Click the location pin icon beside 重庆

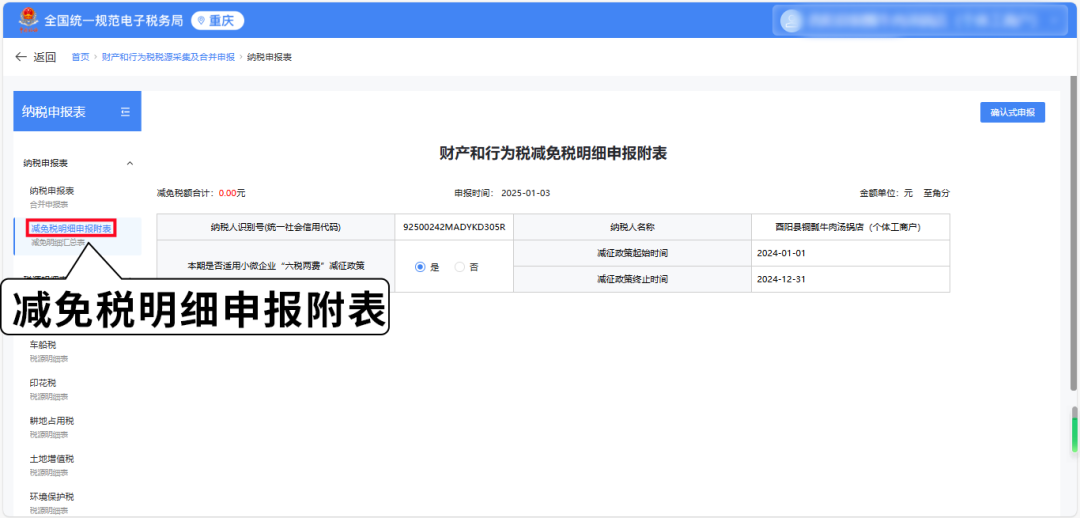point(200,21)
